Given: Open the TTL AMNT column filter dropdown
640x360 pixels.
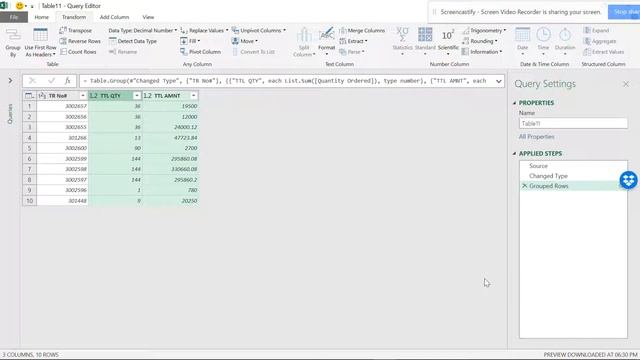Looking at the screenshot, I should (x=193, y=96).
